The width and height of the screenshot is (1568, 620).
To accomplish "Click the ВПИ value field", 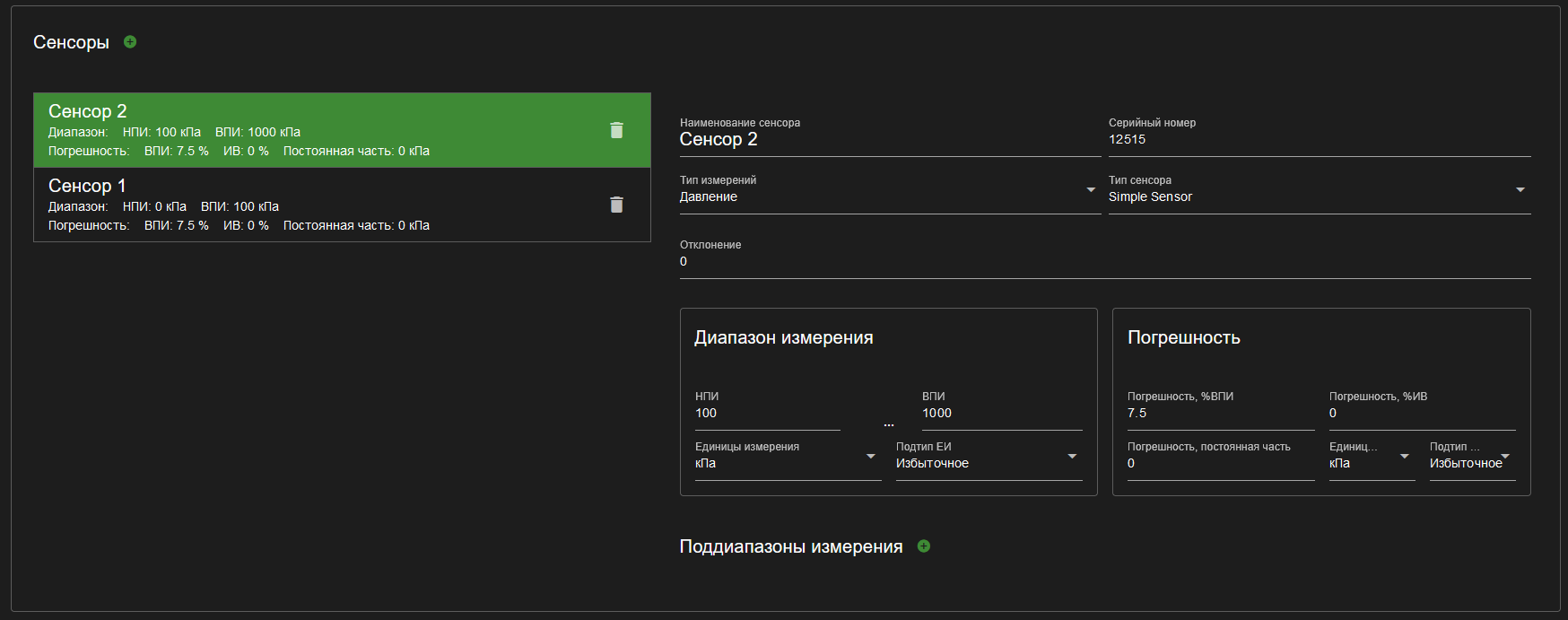I will coord(1002,409).
